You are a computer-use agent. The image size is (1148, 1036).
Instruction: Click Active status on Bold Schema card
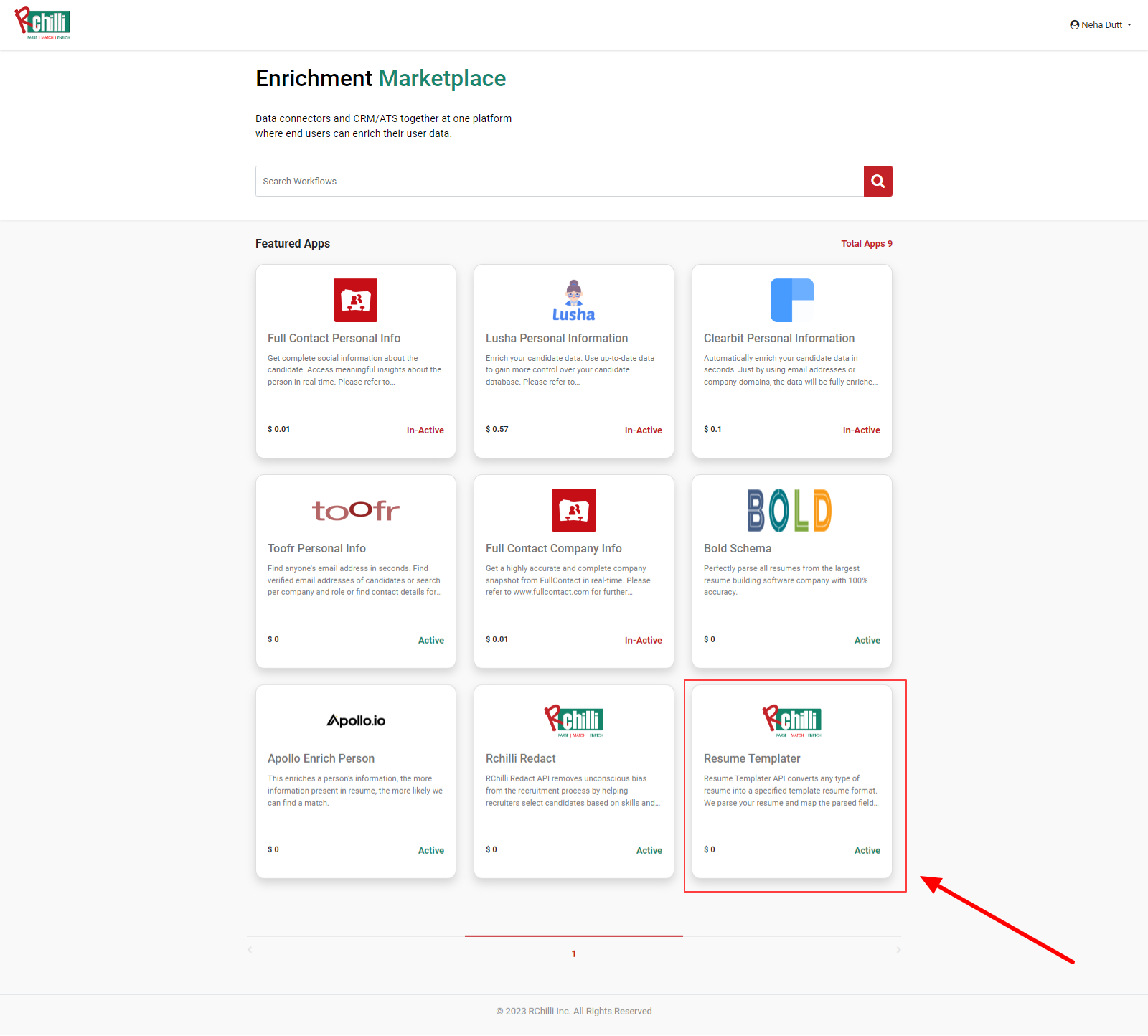[867, 640]
